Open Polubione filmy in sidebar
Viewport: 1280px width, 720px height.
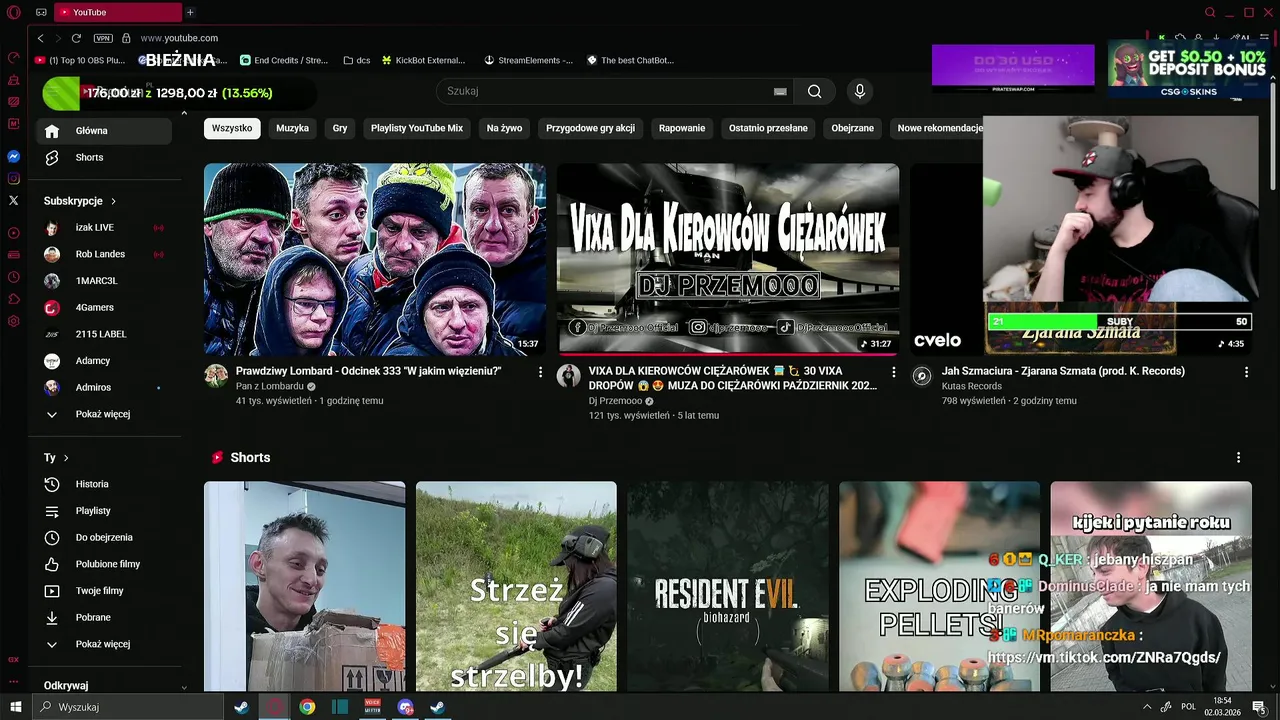point(106,564)
